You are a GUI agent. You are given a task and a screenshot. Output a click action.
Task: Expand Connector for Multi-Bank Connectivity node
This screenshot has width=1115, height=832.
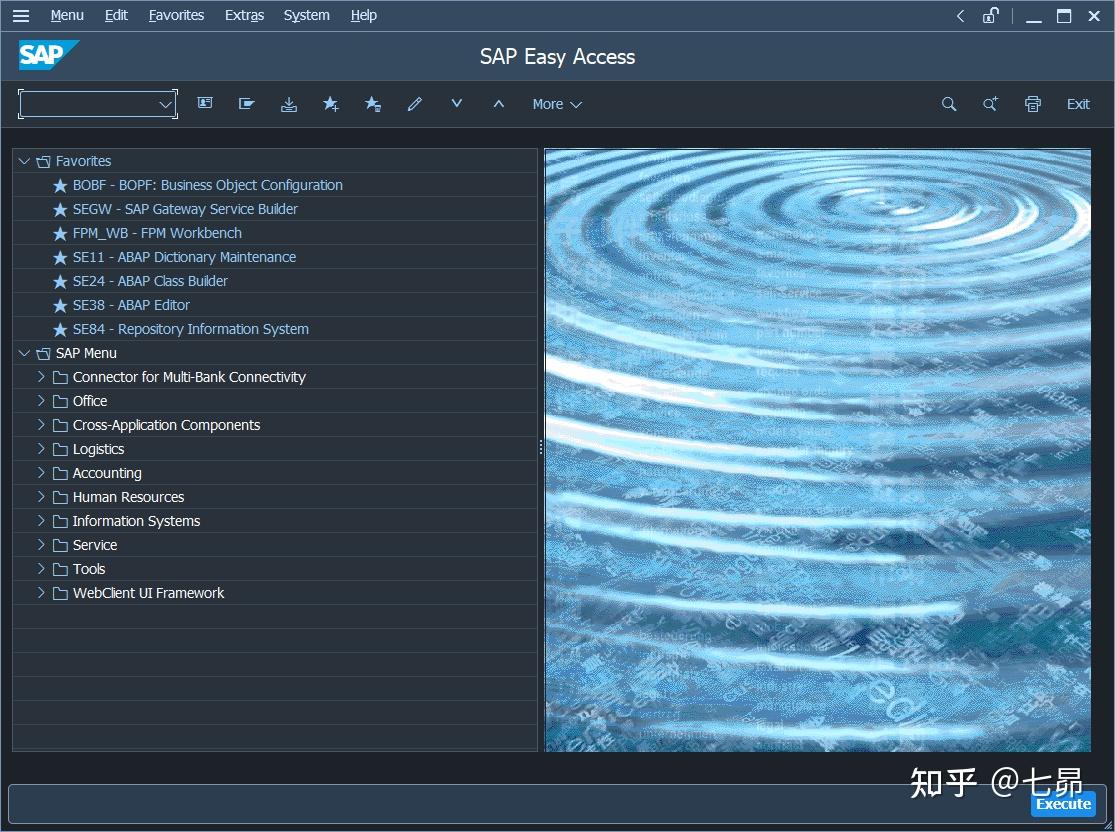click(x=41, y=377)
